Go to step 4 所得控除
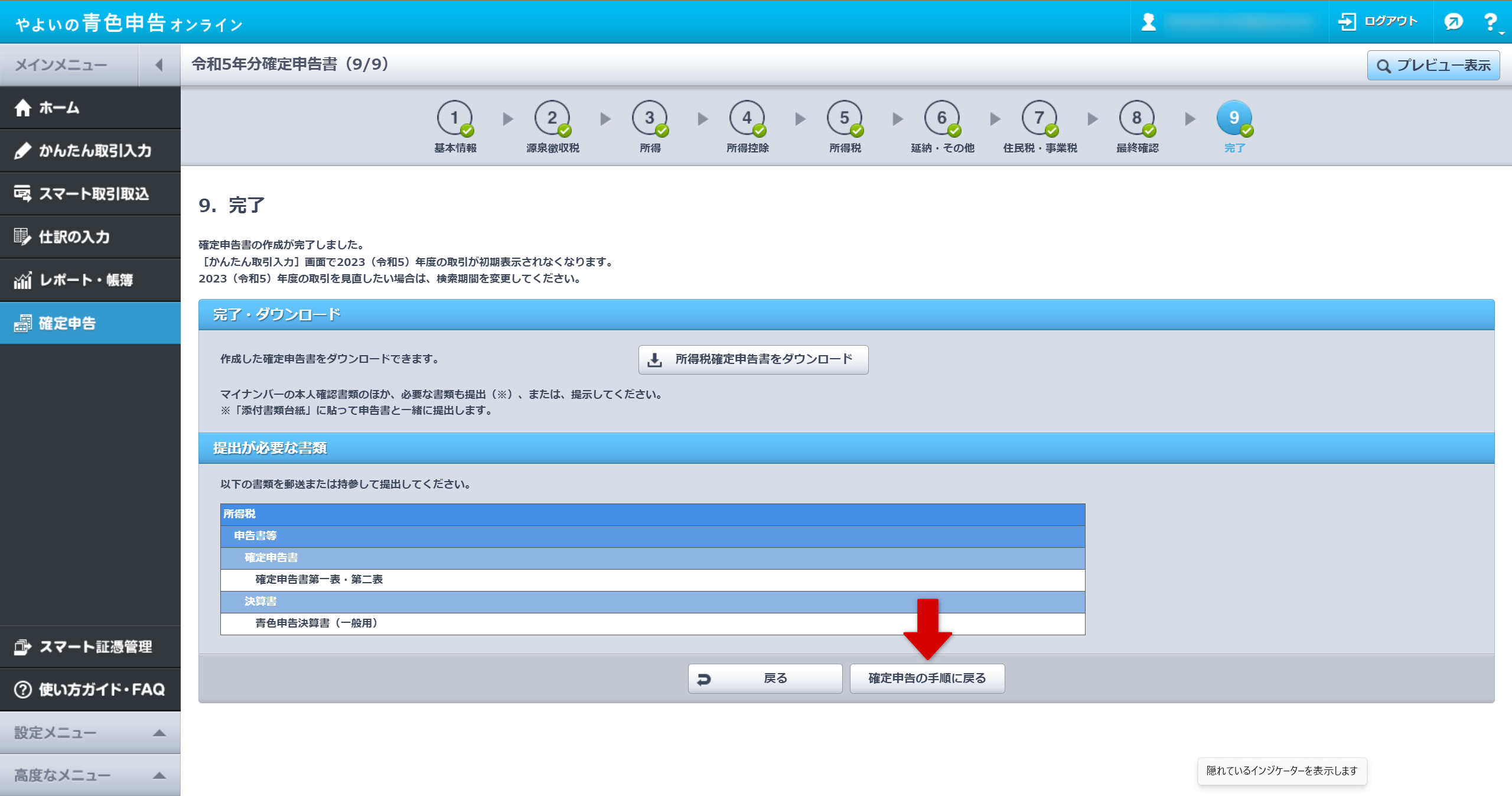Viewport: 1512px width, 796px height. click(747, 119)
